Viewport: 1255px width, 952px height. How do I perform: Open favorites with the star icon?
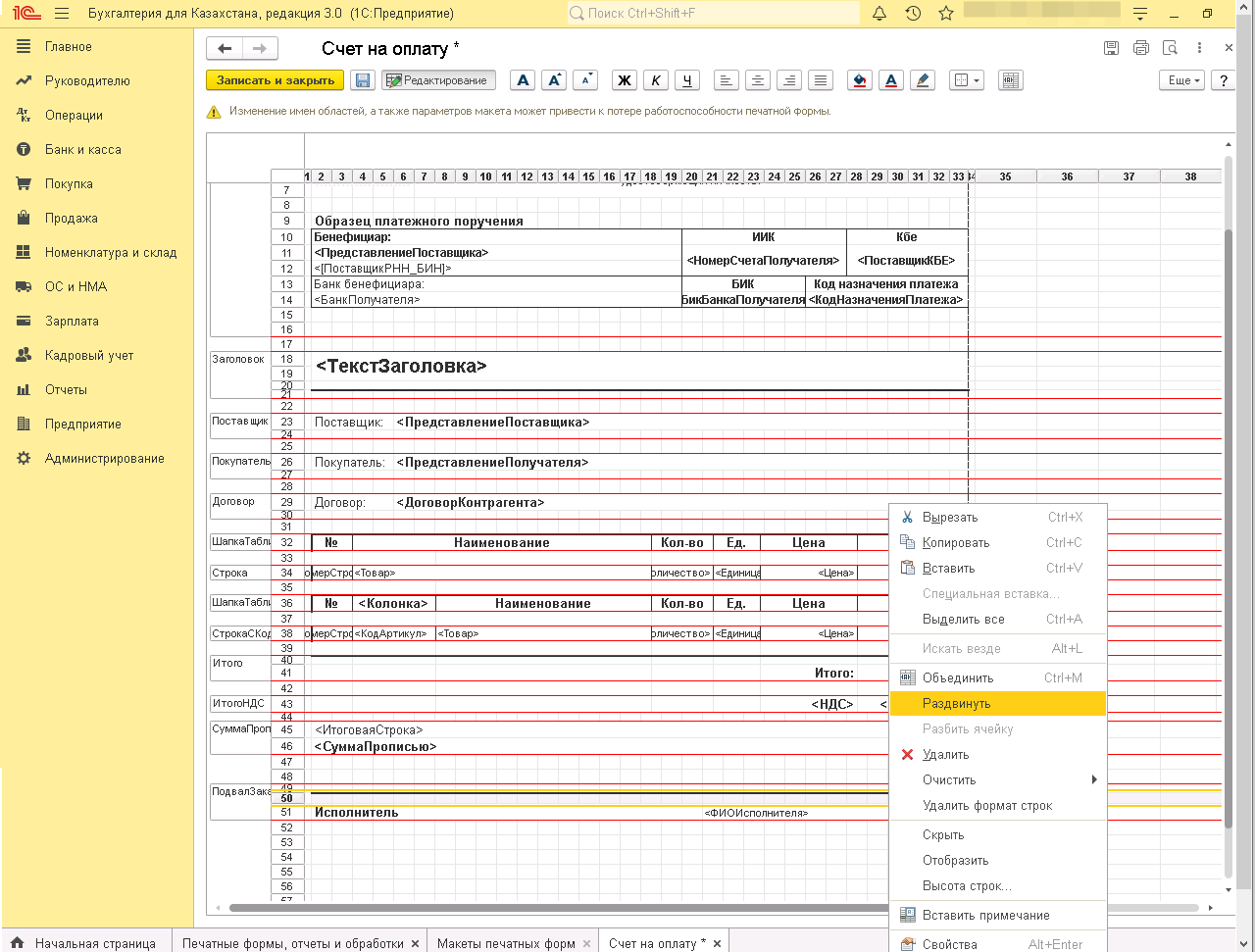[x=946, y=14]
